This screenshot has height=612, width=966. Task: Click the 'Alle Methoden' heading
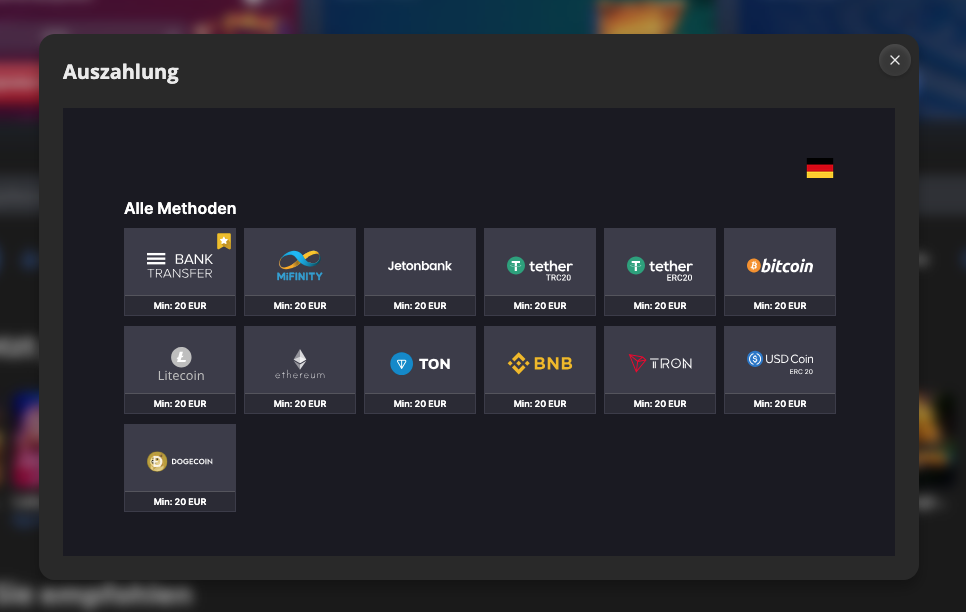coord(180,209)
